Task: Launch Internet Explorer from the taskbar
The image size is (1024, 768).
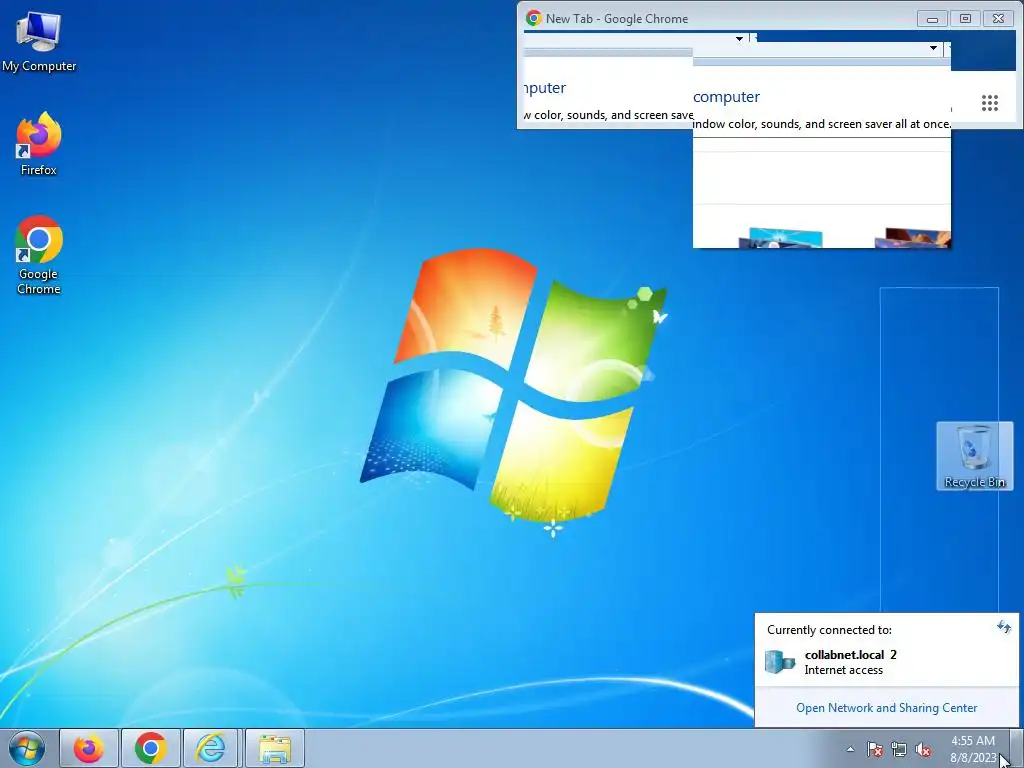Action: tap(211, 748)
